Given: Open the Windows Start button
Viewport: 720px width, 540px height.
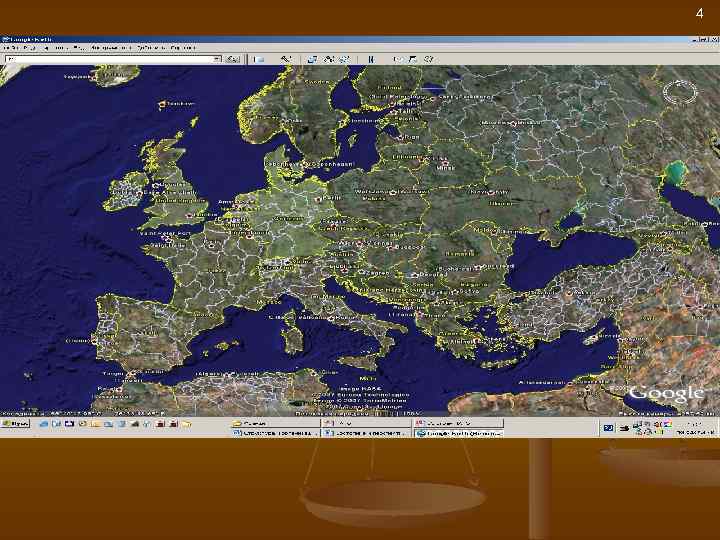Looking at the screenshot, I should [x=16, y=424].
